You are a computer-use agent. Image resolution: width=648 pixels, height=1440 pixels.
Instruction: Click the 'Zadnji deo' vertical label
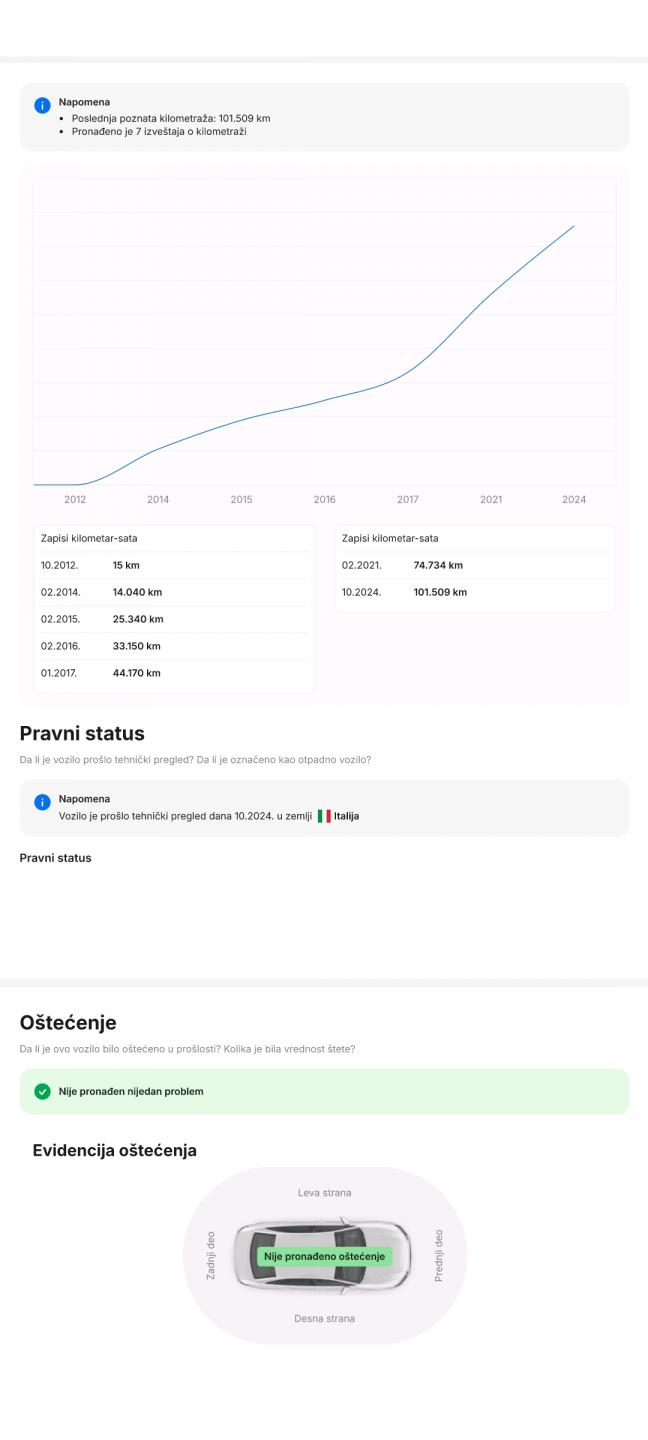[210, 1256]
